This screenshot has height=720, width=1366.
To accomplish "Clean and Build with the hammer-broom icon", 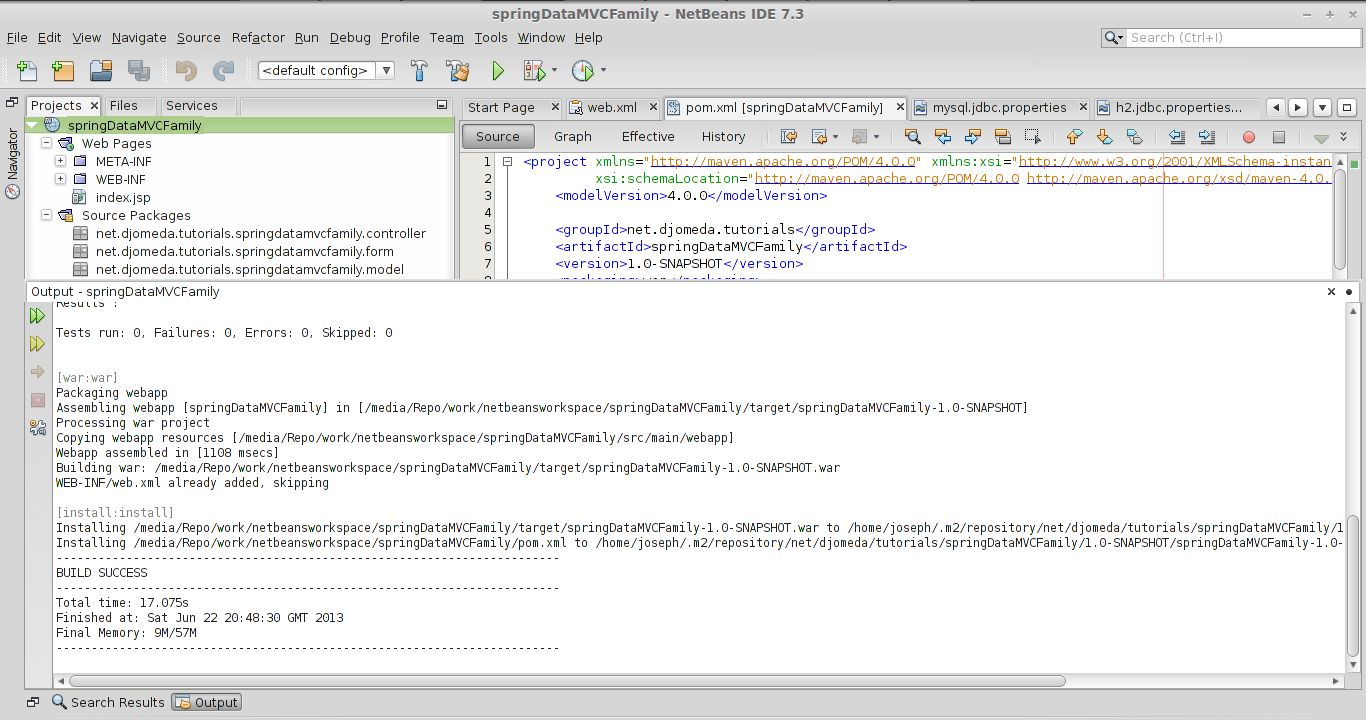I will click(458, 71).
